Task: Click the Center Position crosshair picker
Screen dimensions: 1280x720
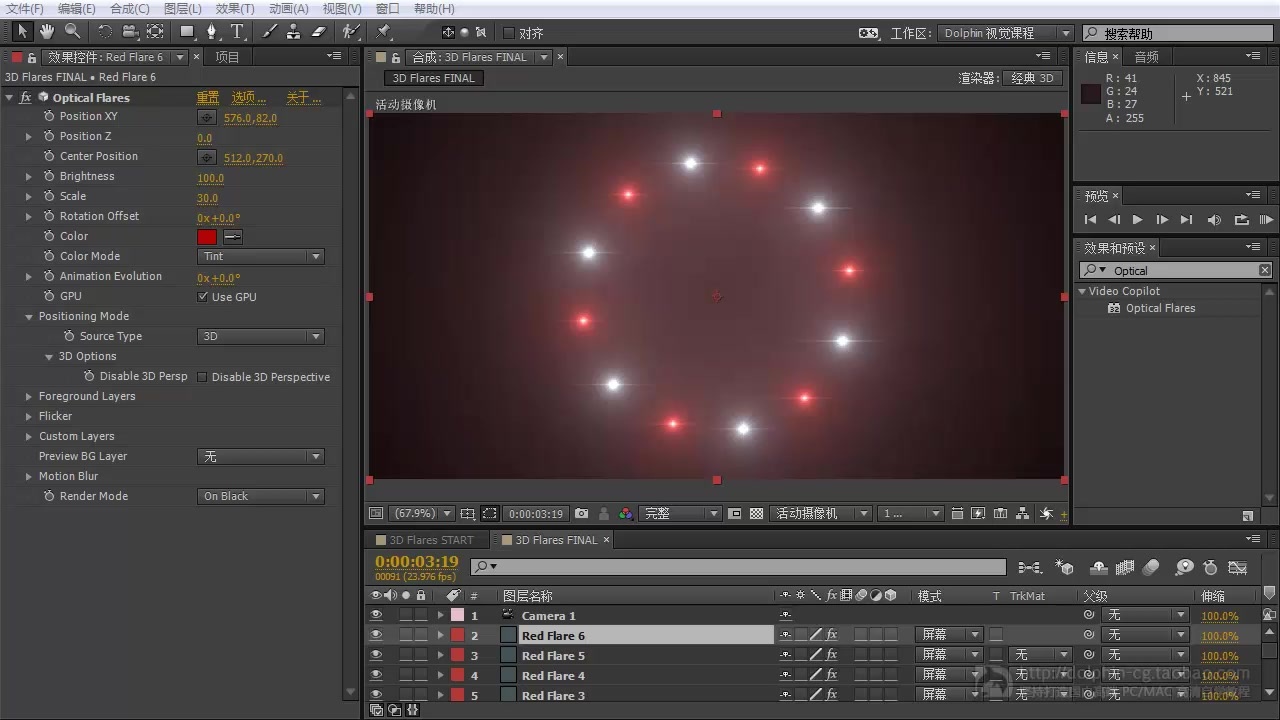Action: 207,157
